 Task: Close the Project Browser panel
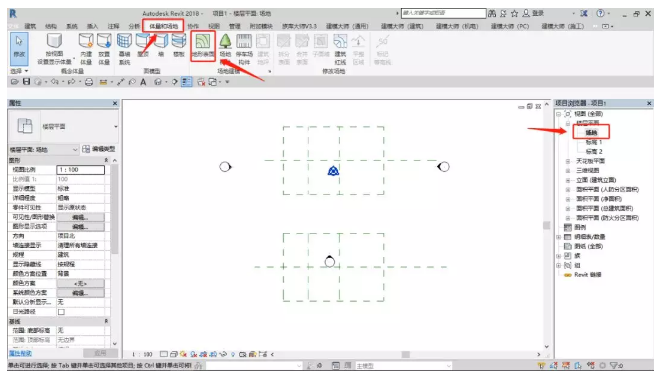649,103
